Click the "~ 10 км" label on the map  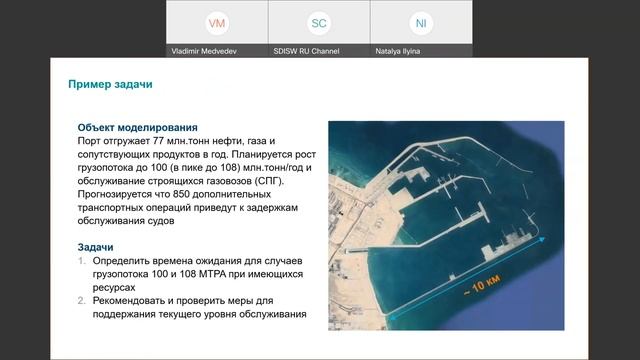click(482, 284)
